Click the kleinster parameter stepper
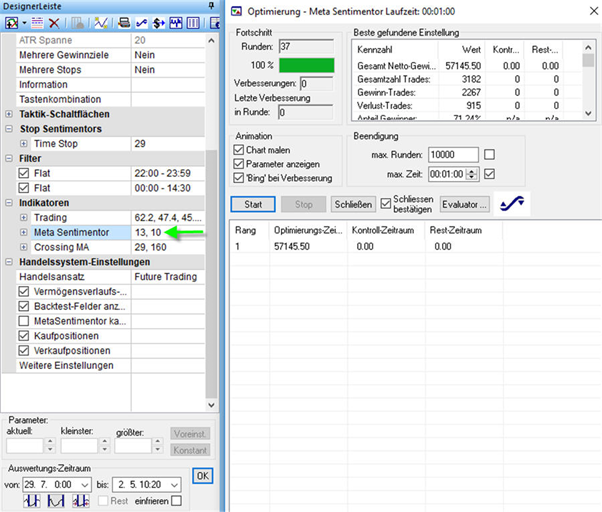 click(104, 446)
